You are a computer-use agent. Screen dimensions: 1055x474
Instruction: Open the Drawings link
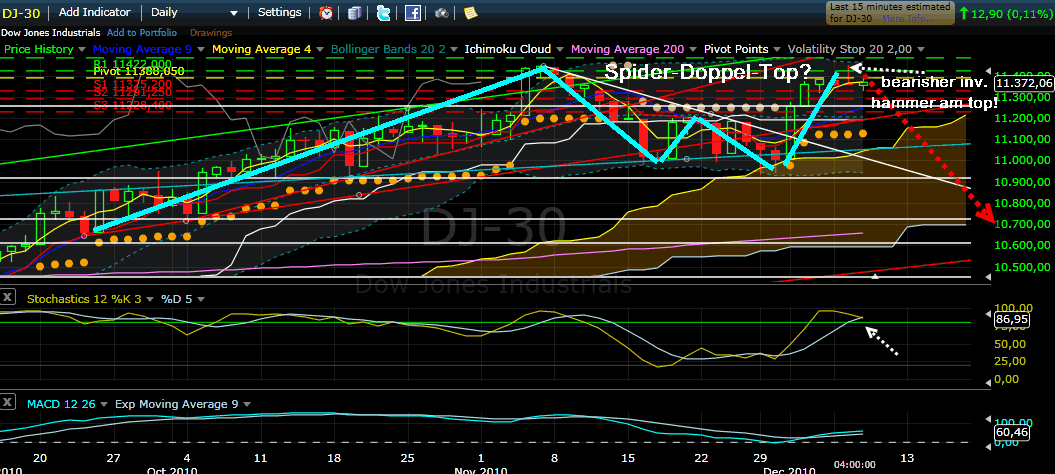[x=211, y=32]
